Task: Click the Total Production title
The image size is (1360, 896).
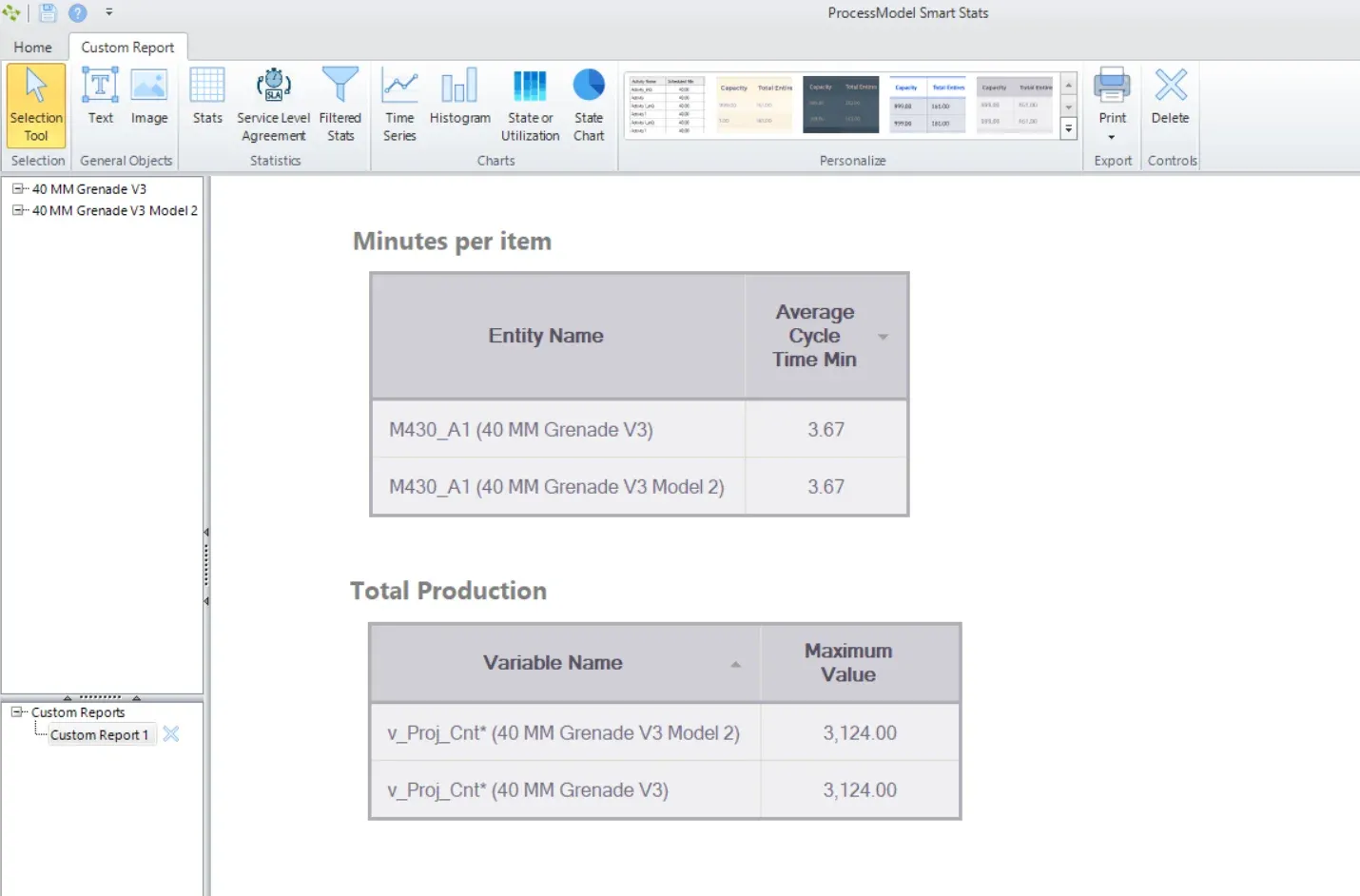Action: 448,591
